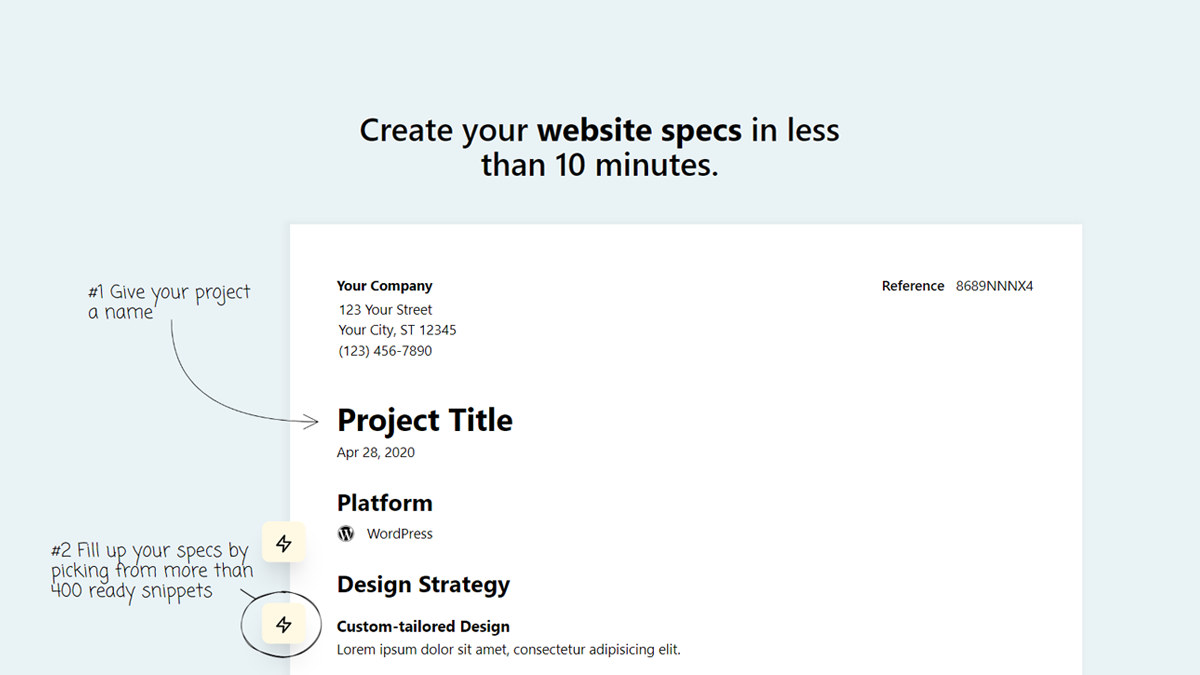Edit the Project Title heading
Image resolution: width=1200 pixels, height=675 pixels.
pyautogui.click(x=425, y=420)
